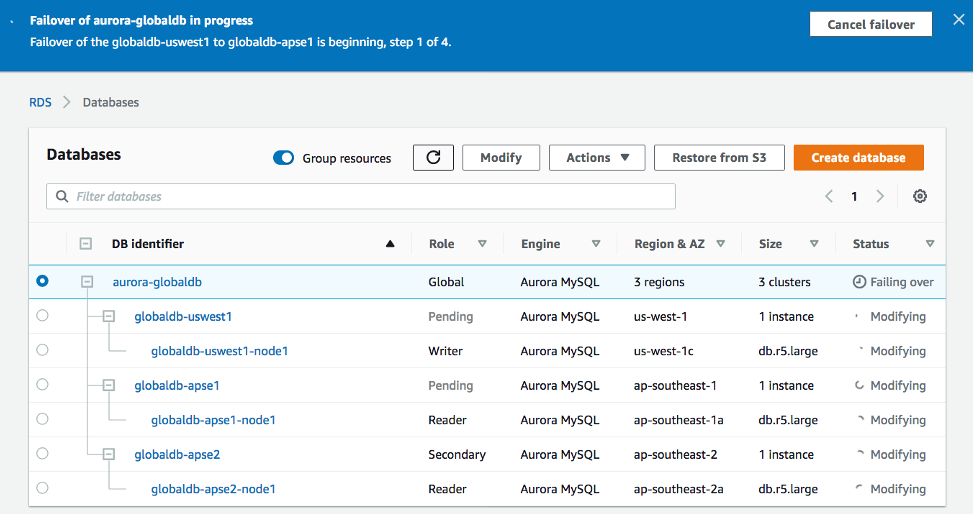Image resolution: width=973 pixels, height=514 pixels.
Task: Toggle the Group resources switch
Action: coord(284,158)
